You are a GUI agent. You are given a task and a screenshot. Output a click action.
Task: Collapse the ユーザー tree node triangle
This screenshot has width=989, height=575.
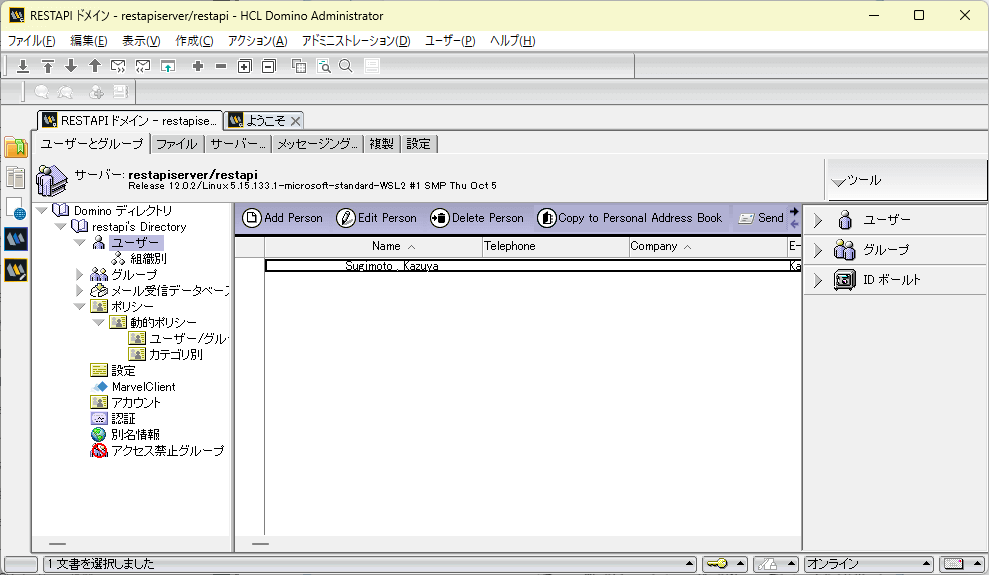(x=79, y=243)
